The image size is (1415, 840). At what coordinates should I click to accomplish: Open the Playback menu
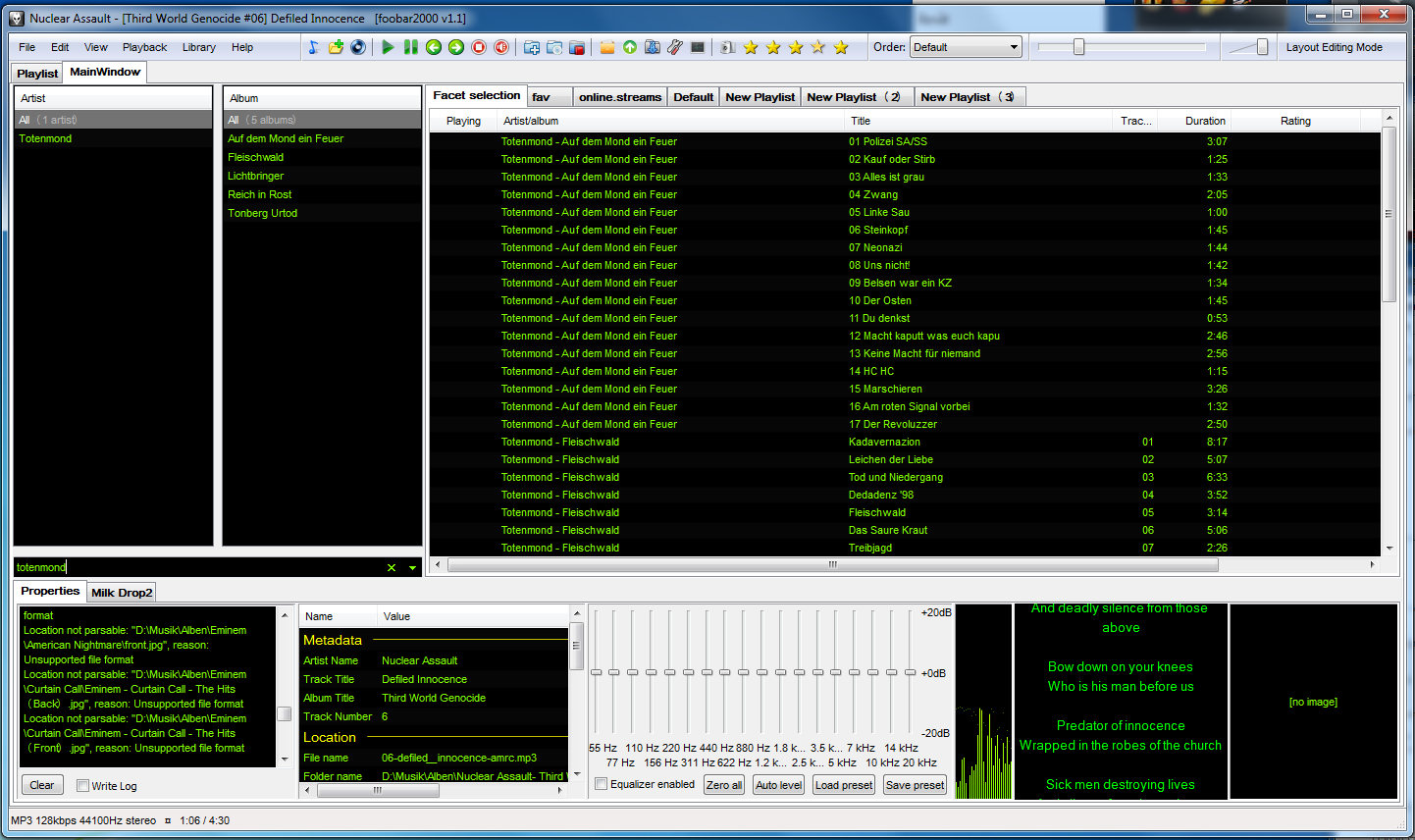point(145,47)
